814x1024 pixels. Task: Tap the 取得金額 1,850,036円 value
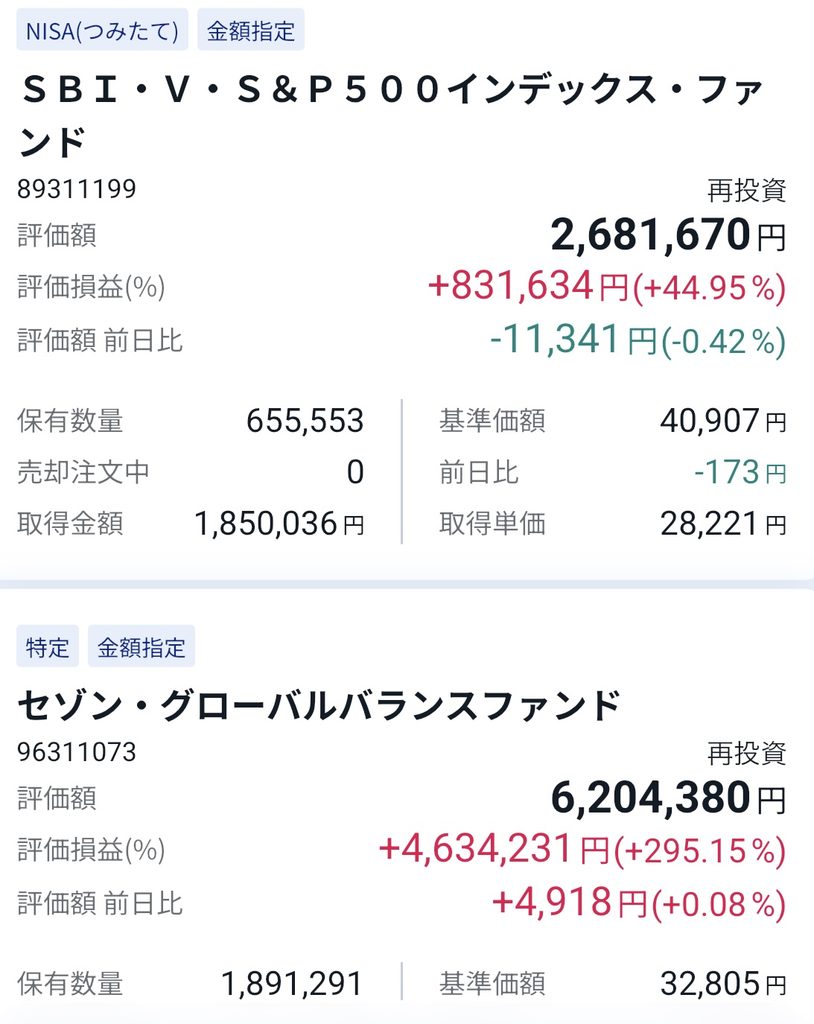(x=279, y=524)
